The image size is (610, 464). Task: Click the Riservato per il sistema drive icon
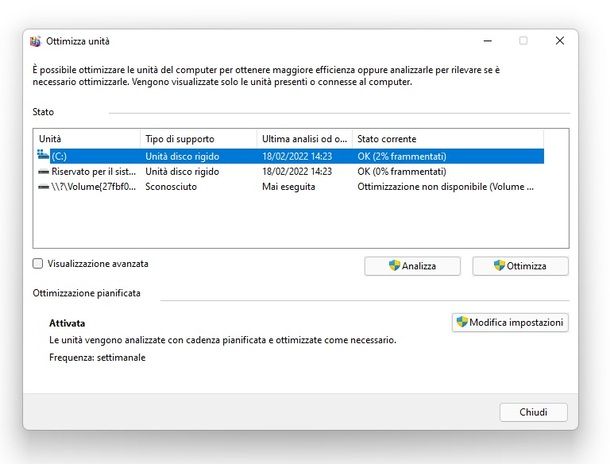point(44,172)
